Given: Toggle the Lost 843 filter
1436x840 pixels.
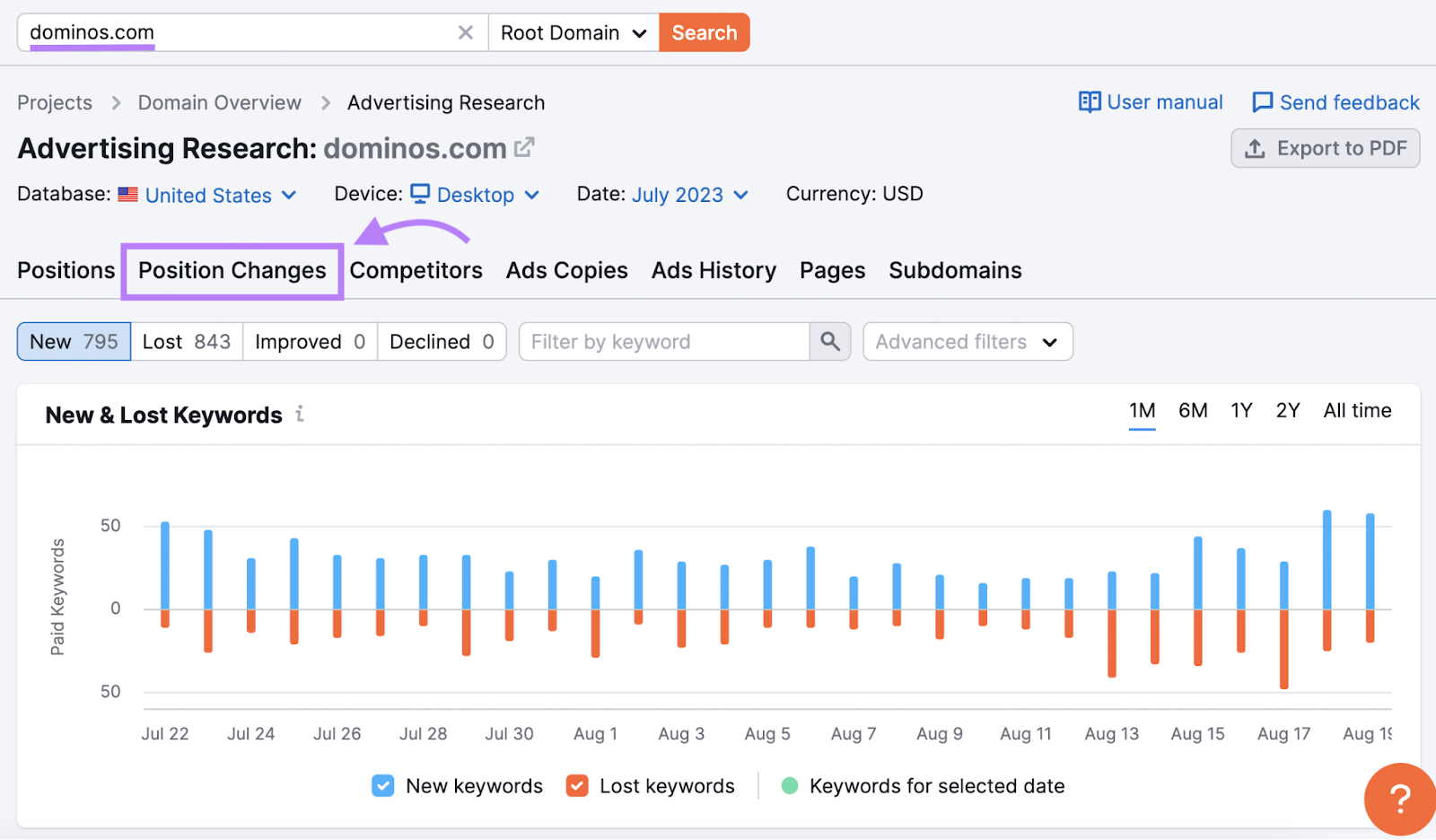Looking at the screenshot, I should tap(186, 341).
